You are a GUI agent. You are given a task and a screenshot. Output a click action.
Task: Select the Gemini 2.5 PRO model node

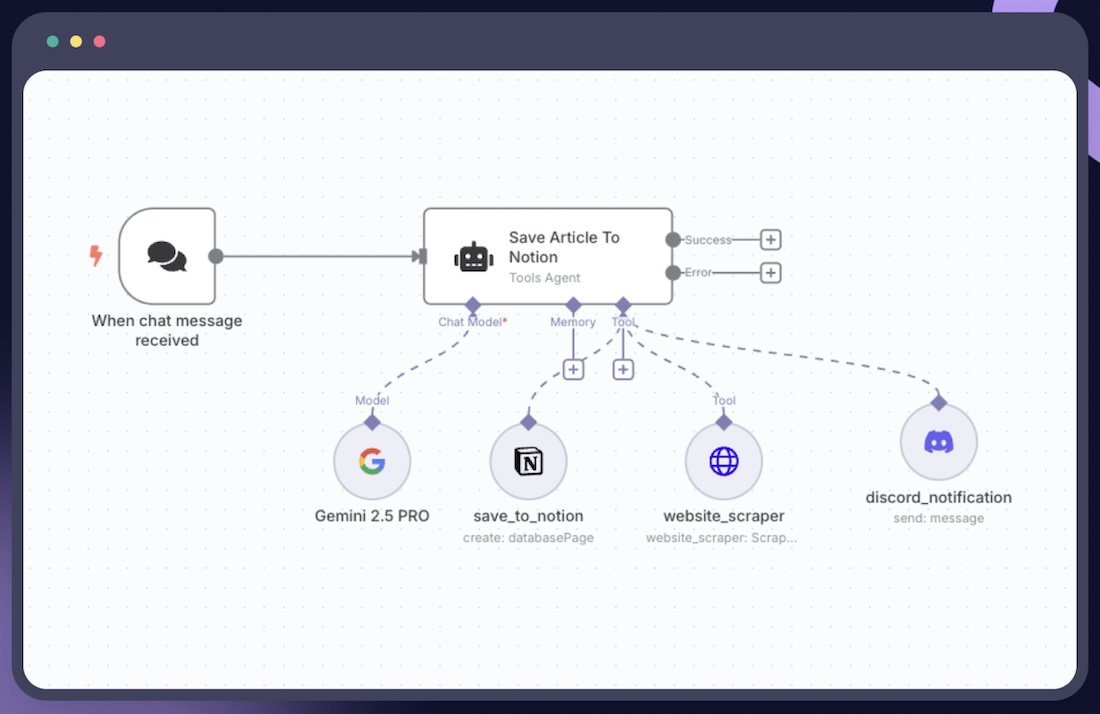tap(372, 461)
